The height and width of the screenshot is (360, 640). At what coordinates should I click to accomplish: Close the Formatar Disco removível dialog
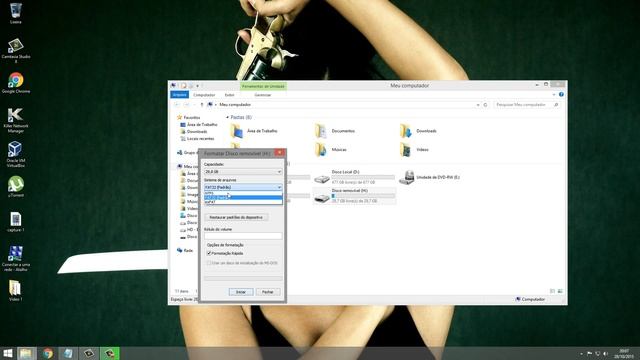coord(279,153)
